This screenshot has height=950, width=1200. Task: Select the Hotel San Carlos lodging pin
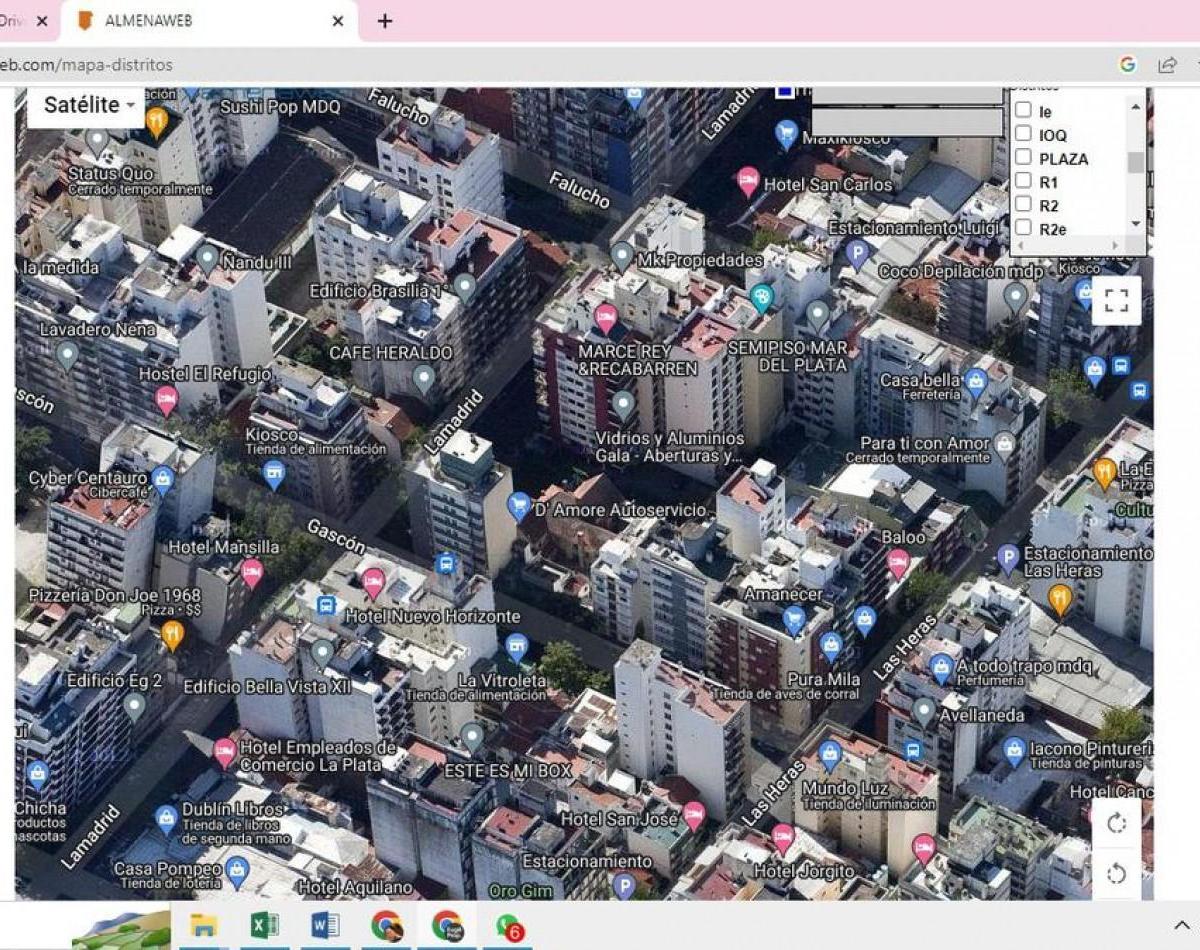(x=748, y=181)
